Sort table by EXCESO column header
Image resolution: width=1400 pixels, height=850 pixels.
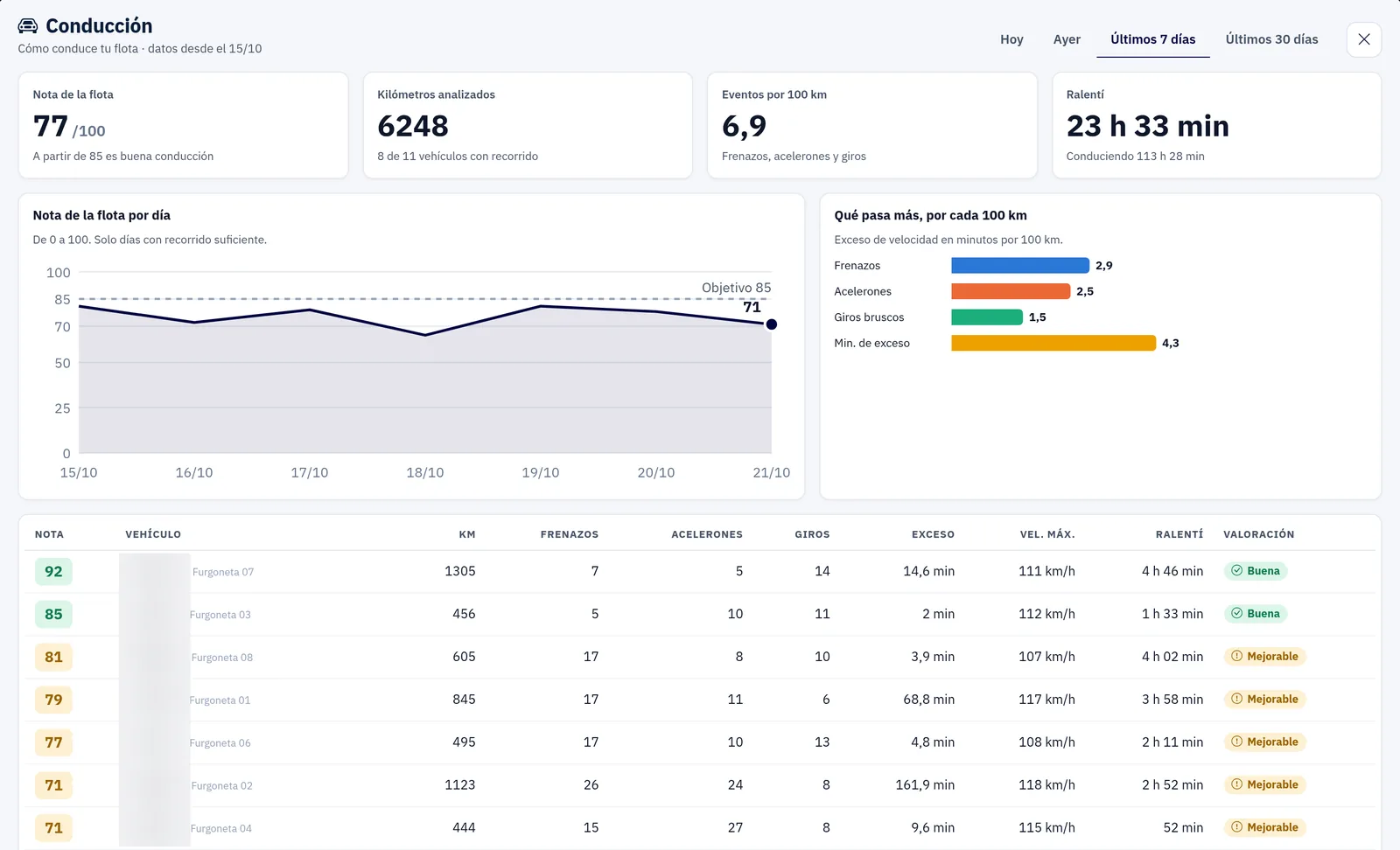[x=933, y=534]
